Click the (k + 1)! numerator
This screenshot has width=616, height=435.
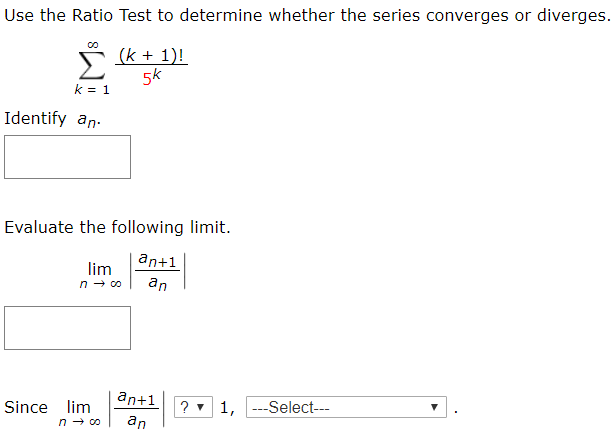point(151,55)
